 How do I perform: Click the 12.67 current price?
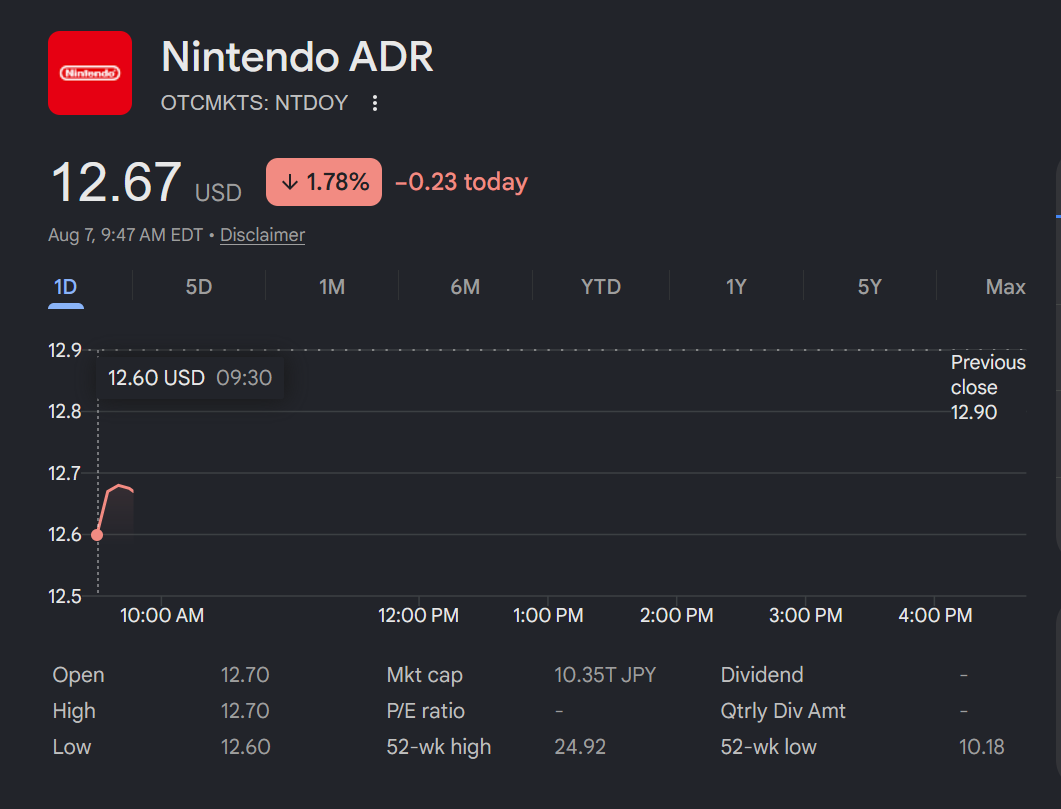coord(116,182)
